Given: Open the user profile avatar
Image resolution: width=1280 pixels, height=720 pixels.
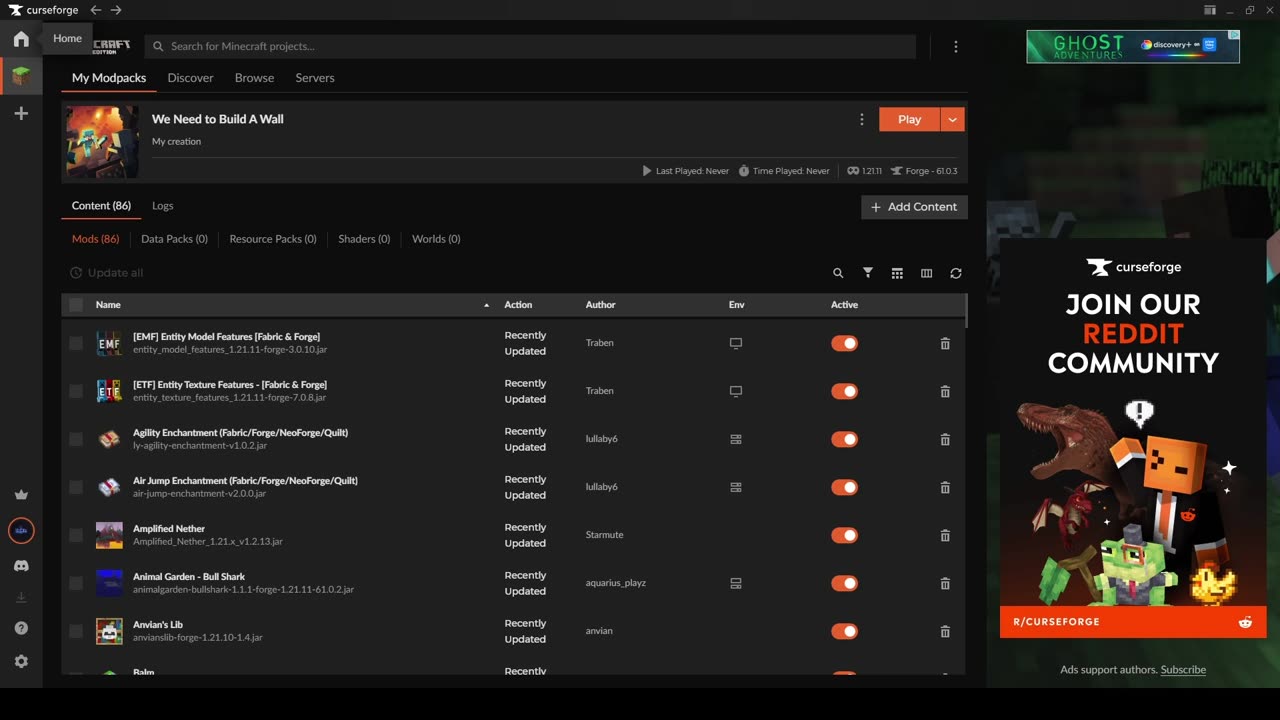Looking at the screenshot, I should [21, 531].
